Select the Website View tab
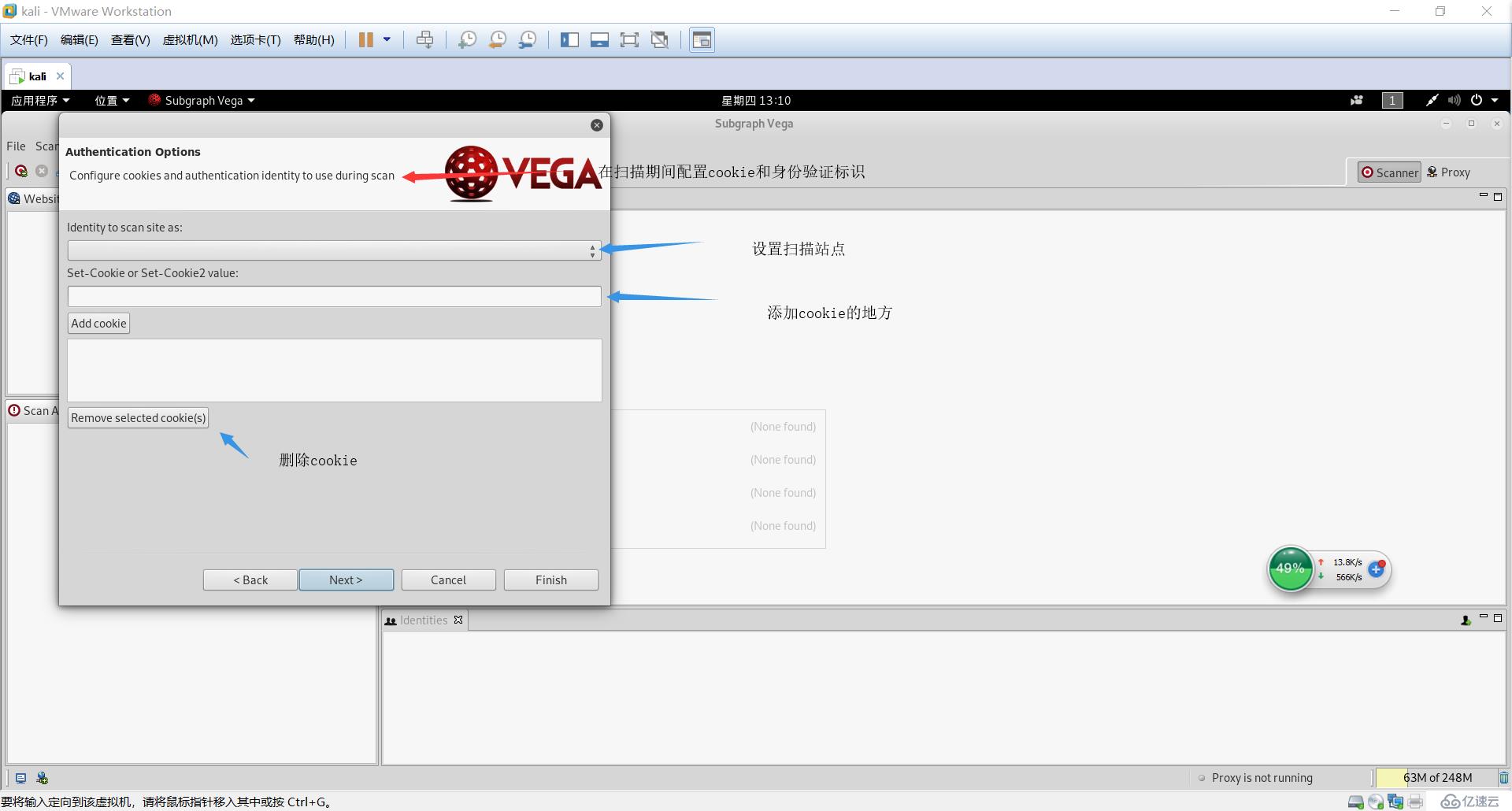1512x811 pixels. pyautogui.click(x=33, y=198)
